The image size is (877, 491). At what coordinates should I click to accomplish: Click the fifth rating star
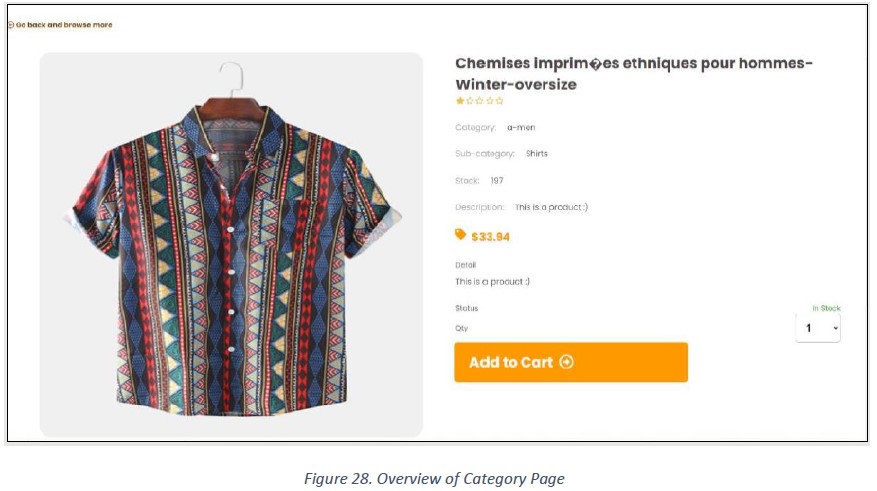[499, 101]
